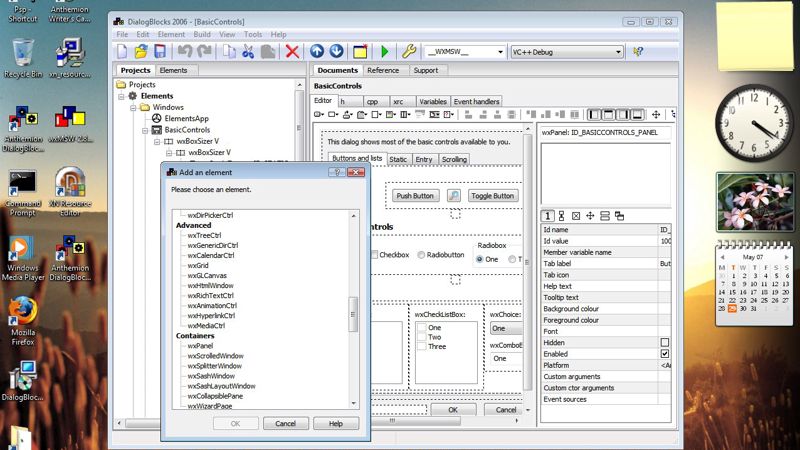Click Cancel button in dialog preview

(x=503, y=410)
